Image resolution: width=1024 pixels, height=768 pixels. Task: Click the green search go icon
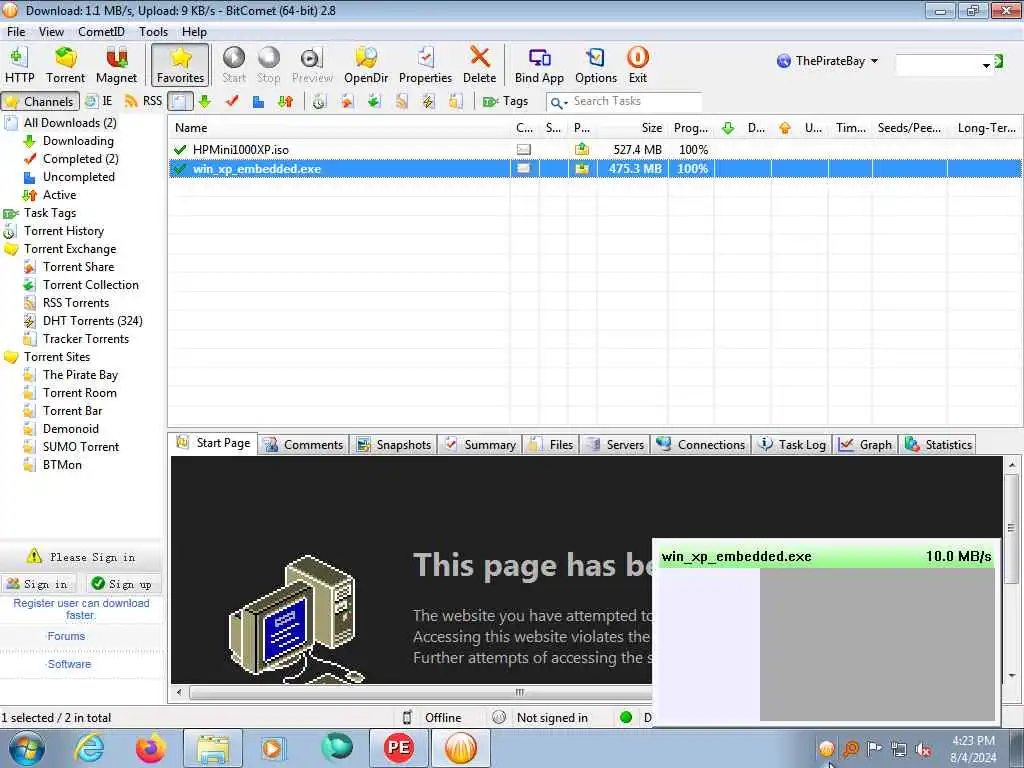[999, 61]
